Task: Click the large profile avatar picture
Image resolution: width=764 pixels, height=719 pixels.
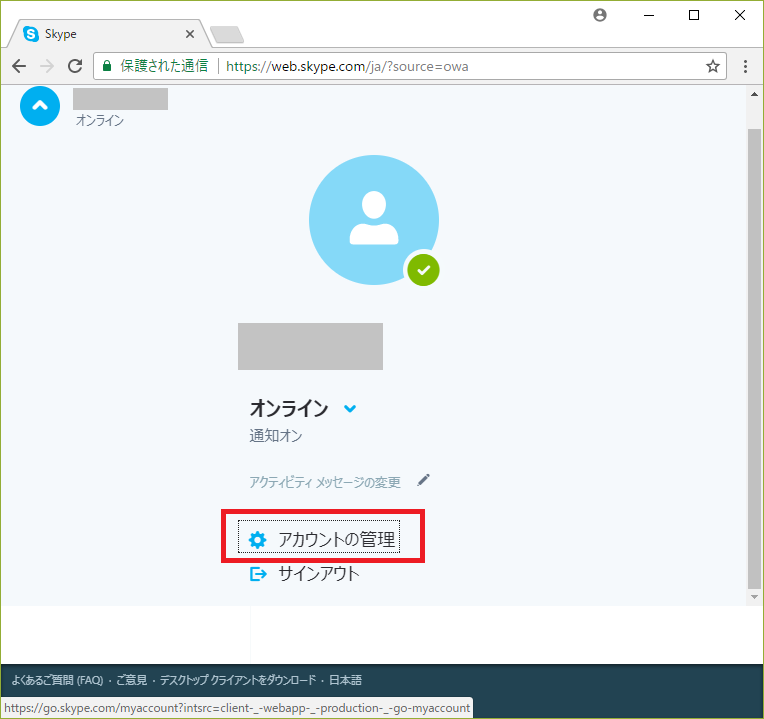Action: (374, 220)
